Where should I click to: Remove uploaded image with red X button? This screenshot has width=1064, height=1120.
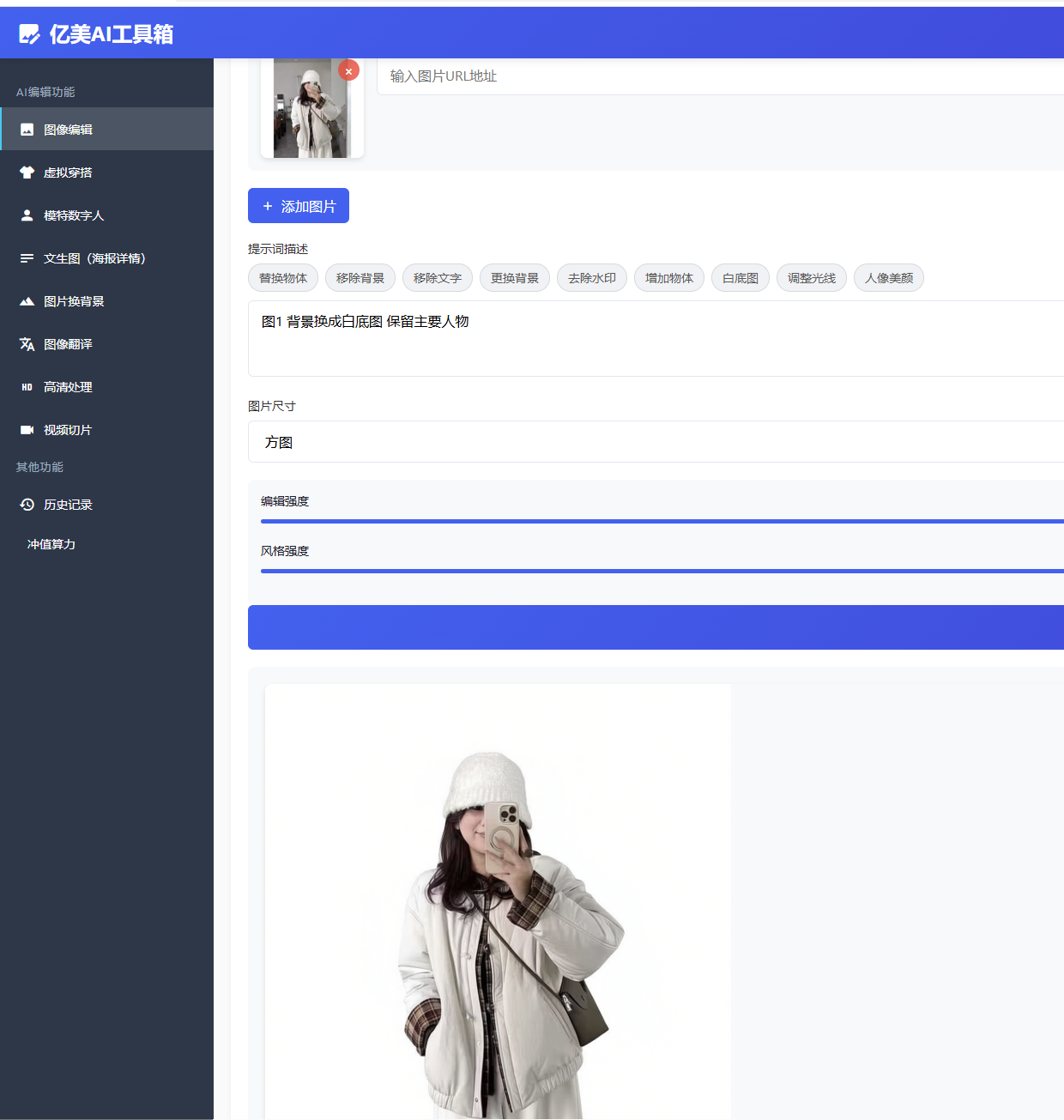click(348, 70)
